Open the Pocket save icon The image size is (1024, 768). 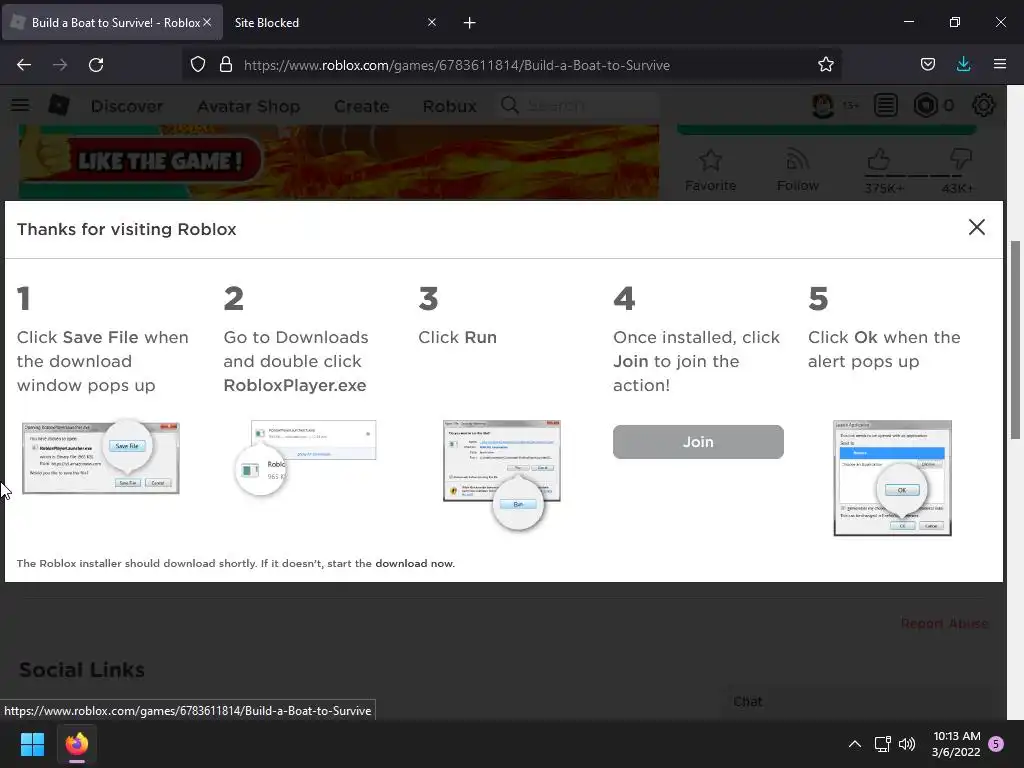(927, 65)
